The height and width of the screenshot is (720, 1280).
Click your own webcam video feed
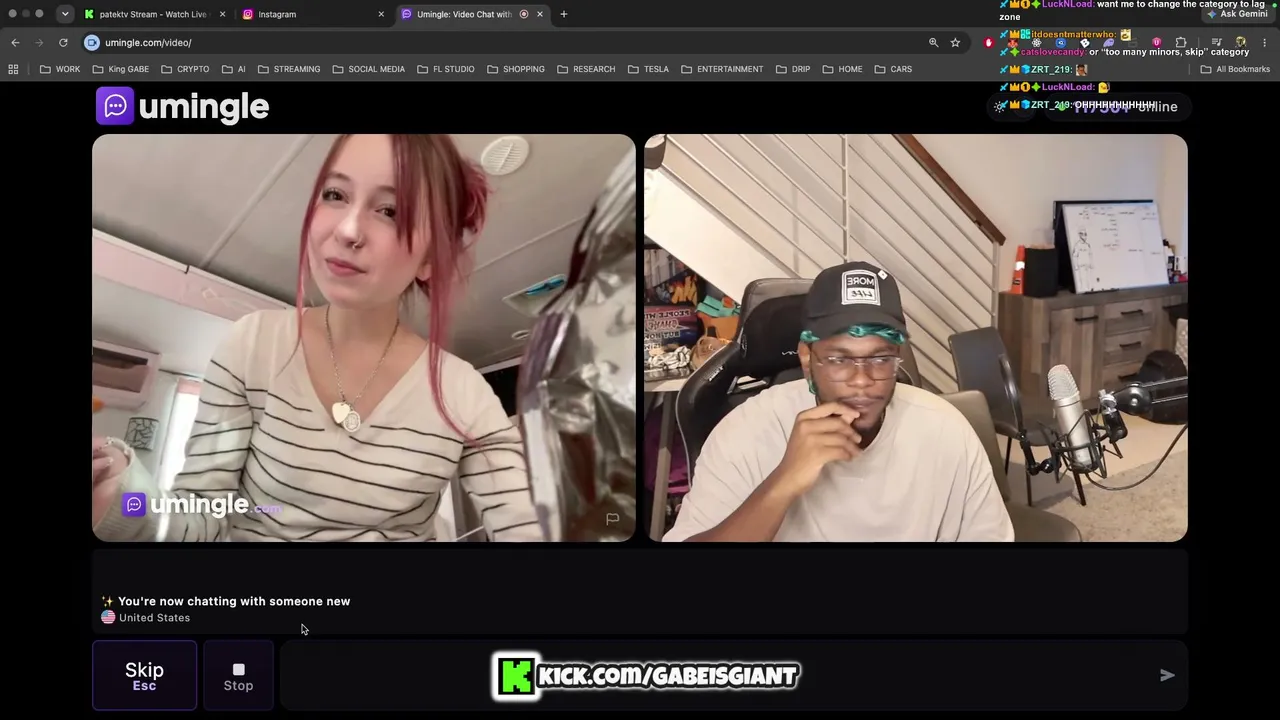[916, 338]
